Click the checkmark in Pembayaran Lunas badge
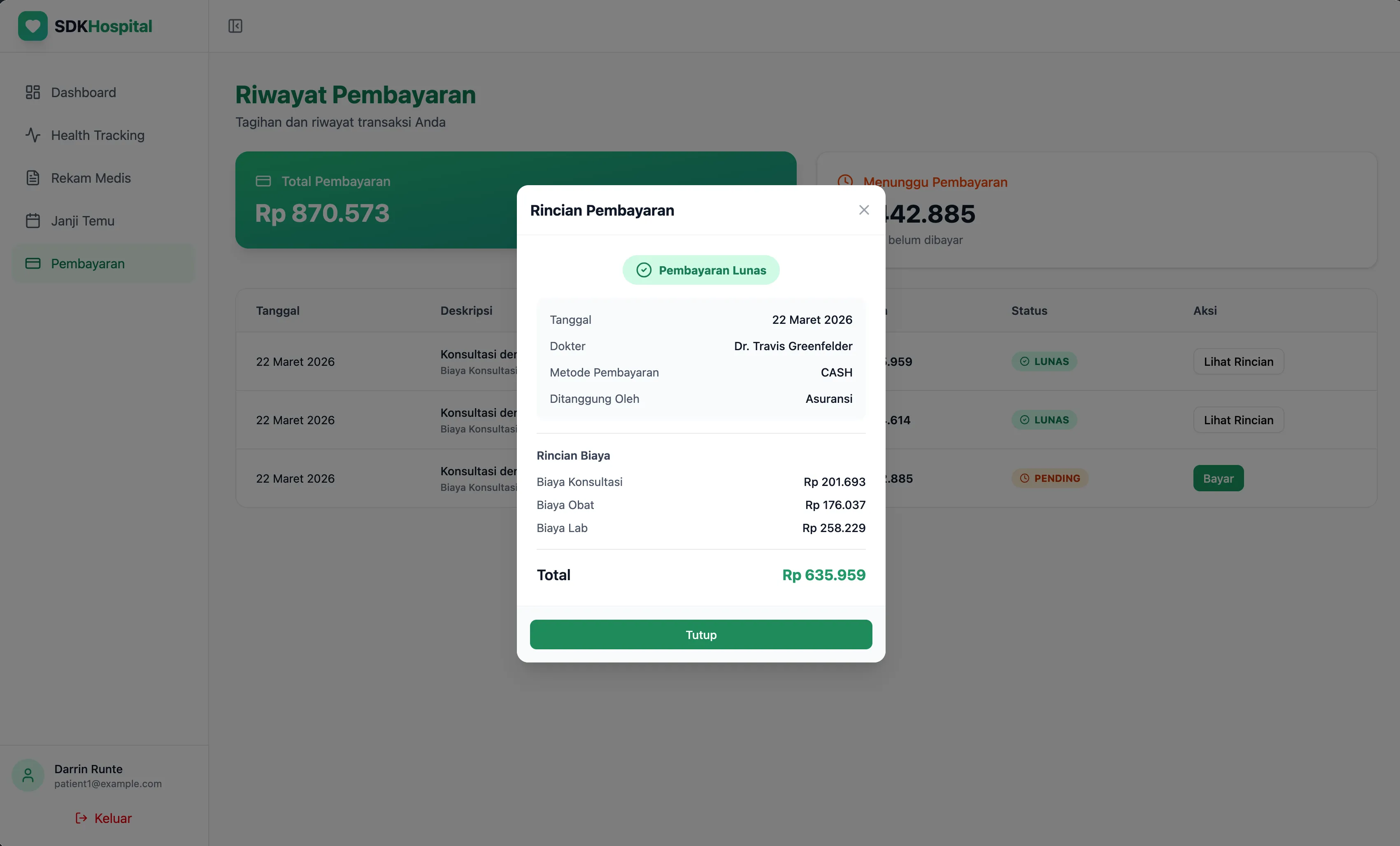This screenshot has width=1400, height=846. [644, 270]
